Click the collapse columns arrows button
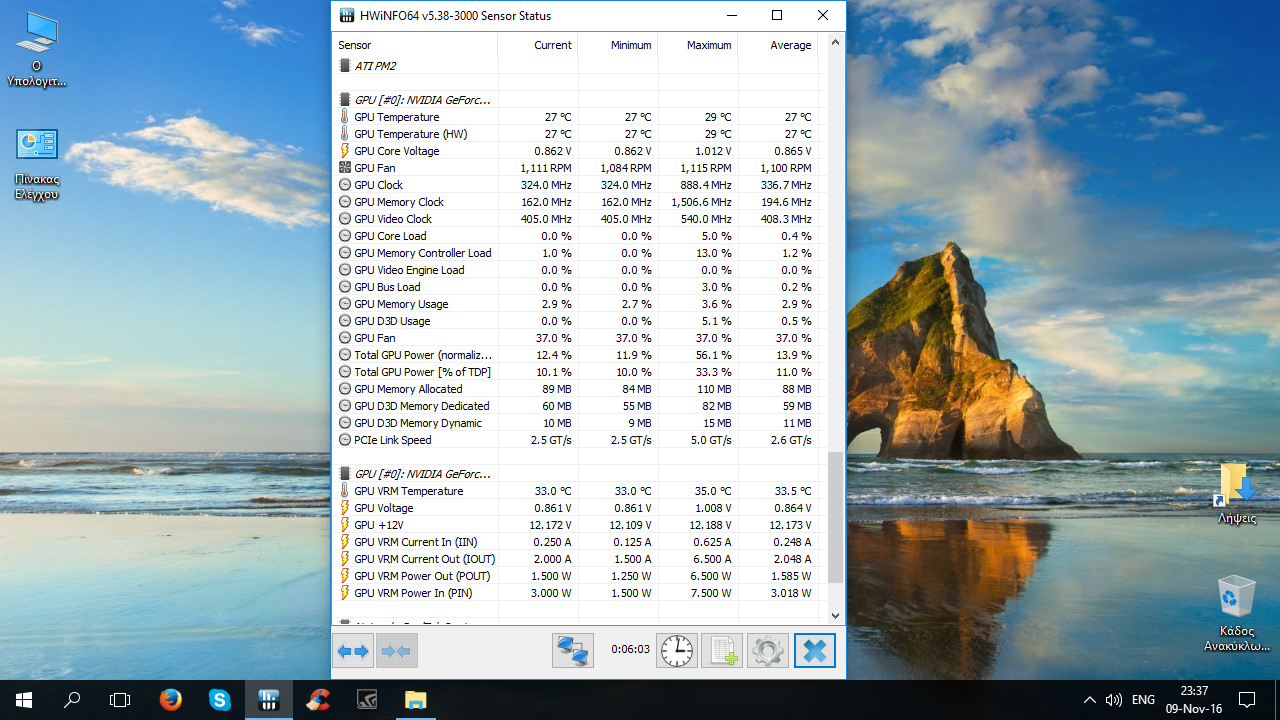Viewport: 1280px width, 720px height. pos(396,651)
